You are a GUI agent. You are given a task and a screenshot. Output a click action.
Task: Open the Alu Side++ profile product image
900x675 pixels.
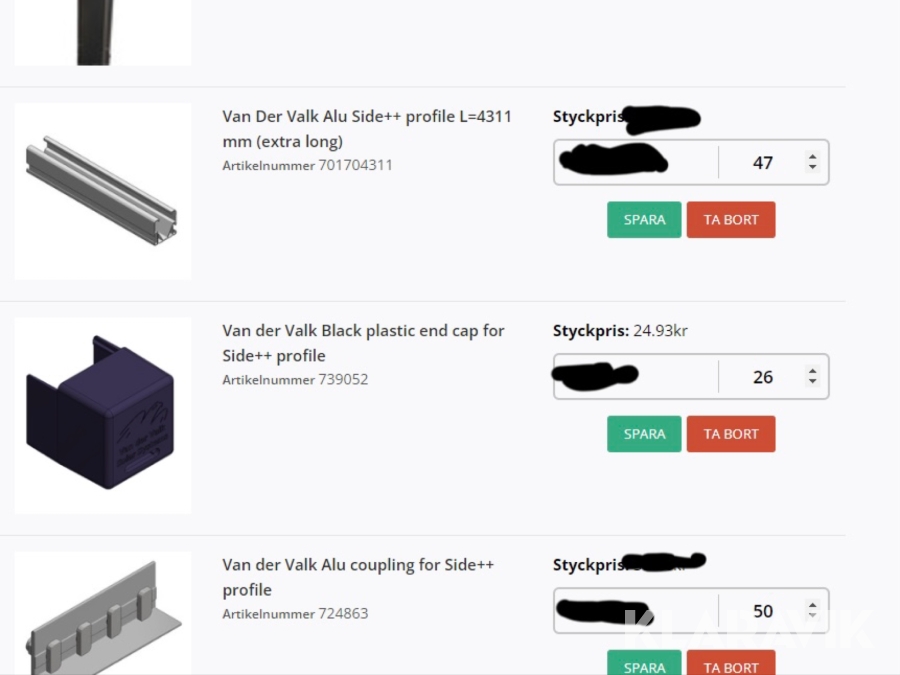[103, 191]
